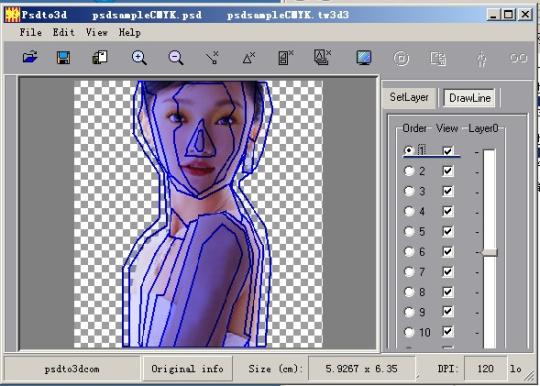The height and width of the screenshot is (386, 540).
Task: Save using the floppy disk icon
Action: (x=63, y=58)
